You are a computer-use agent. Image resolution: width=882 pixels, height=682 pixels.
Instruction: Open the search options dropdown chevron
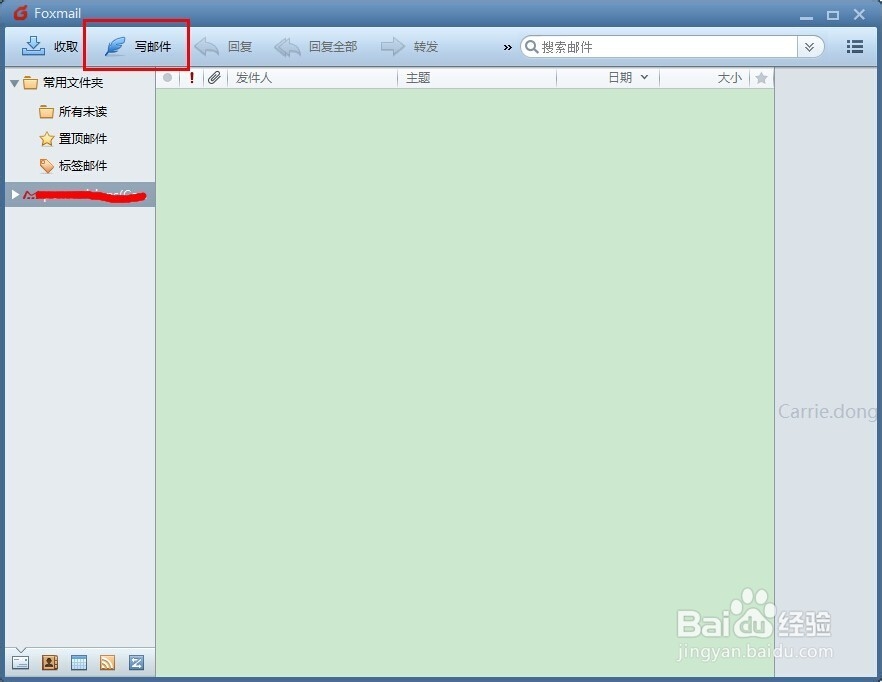pyautogui.click(x=810, y=46)
